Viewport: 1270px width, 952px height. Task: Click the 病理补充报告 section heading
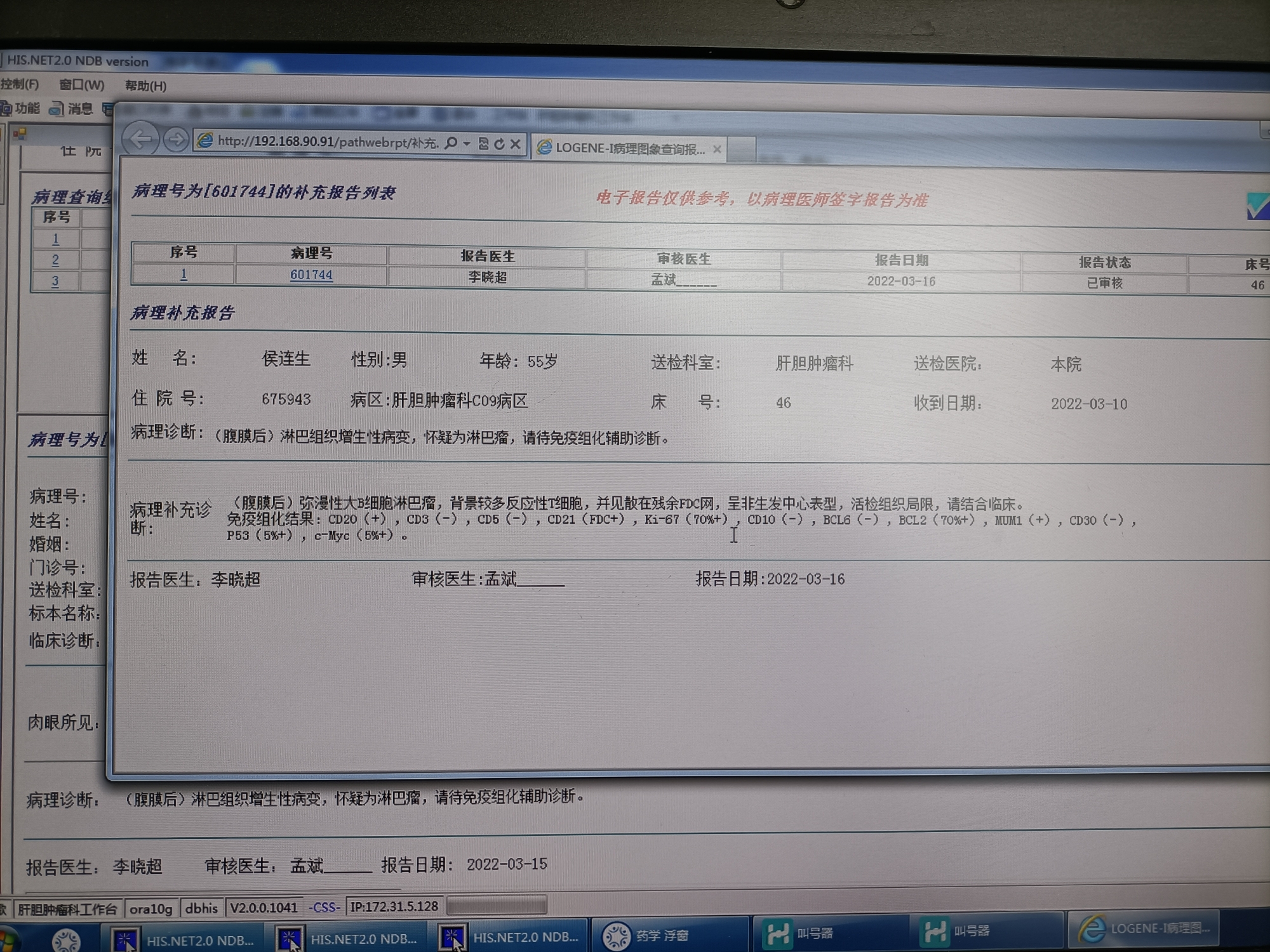[182, 312]
